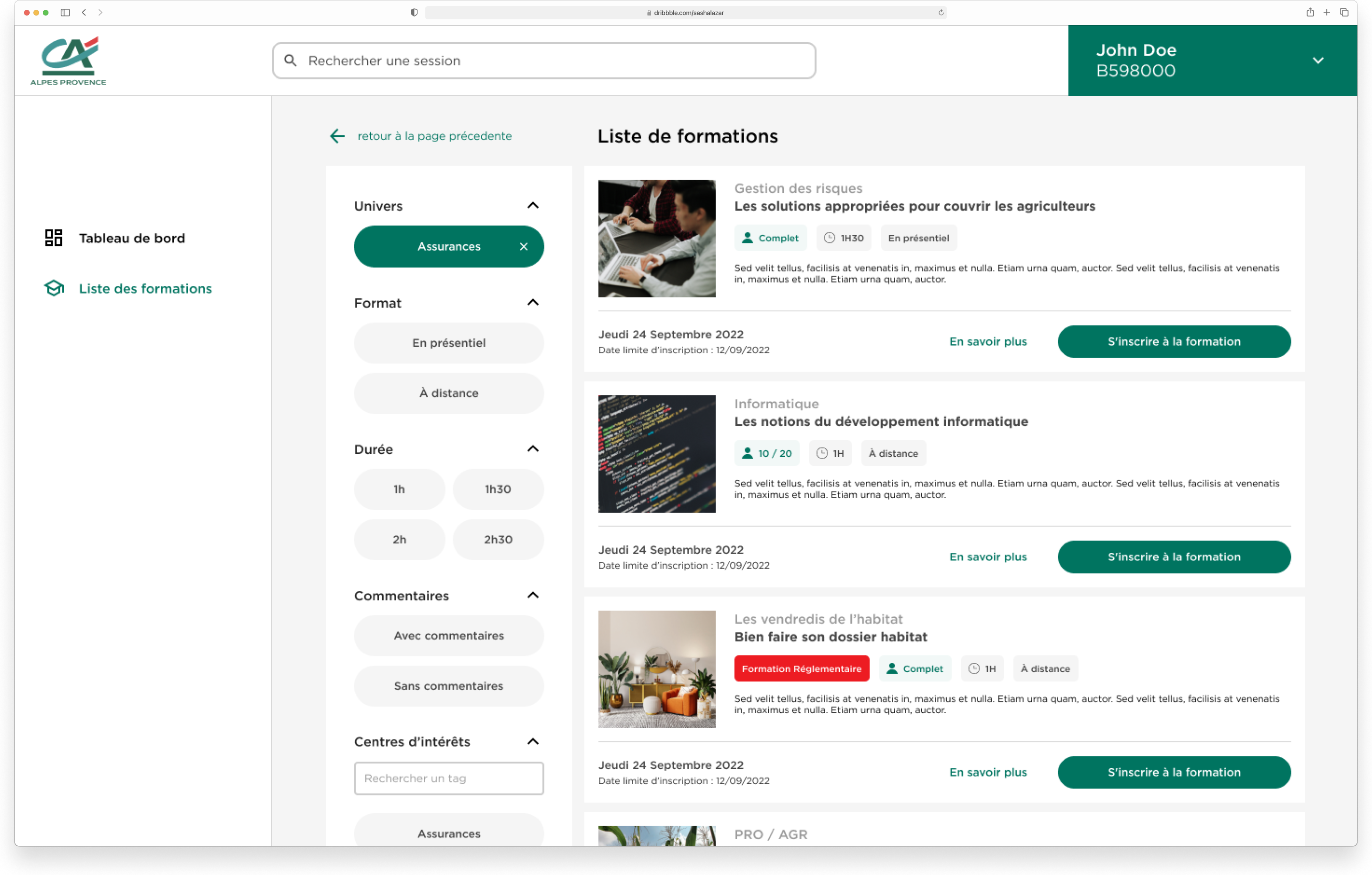Image resolution: width=1372 pixels, height=875 pixels.
Task: Click person icon in first Complet badge
Action: pyautogui.click(x=747, y=238)
